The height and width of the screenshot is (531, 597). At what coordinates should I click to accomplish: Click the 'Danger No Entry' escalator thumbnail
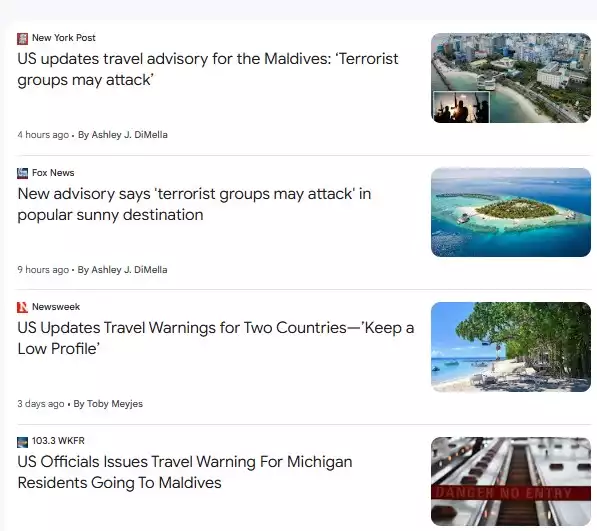511,481
